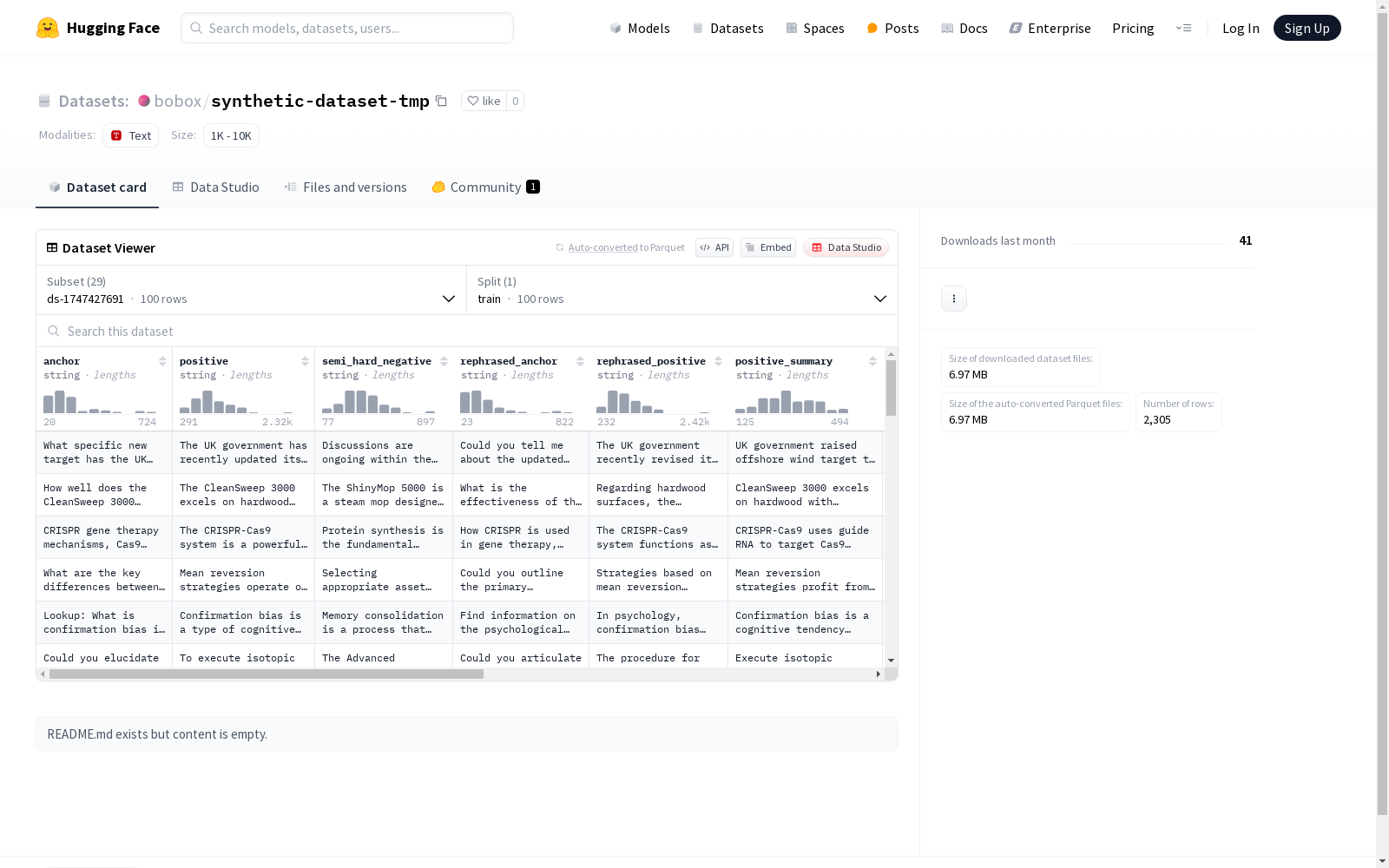
Task: Open the API button in Dataset Viewer
Action: (x=714, y=247)
